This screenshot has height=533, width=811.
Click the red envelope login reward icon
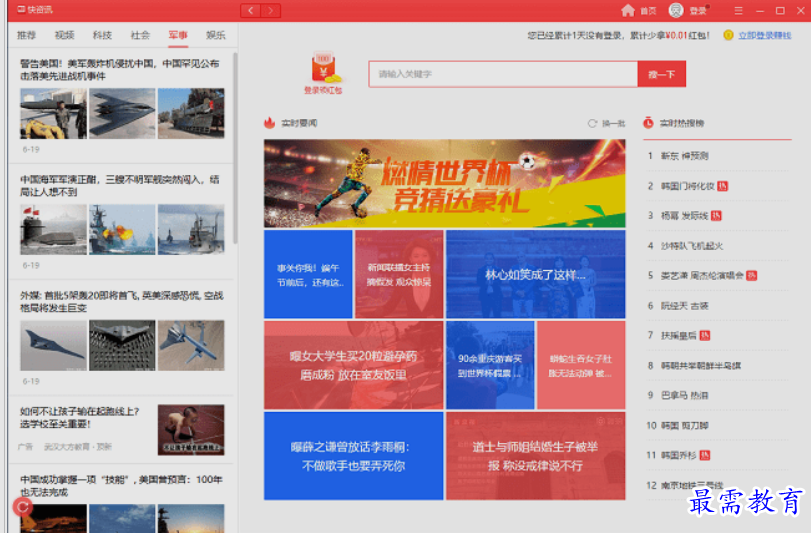(323, 69)
